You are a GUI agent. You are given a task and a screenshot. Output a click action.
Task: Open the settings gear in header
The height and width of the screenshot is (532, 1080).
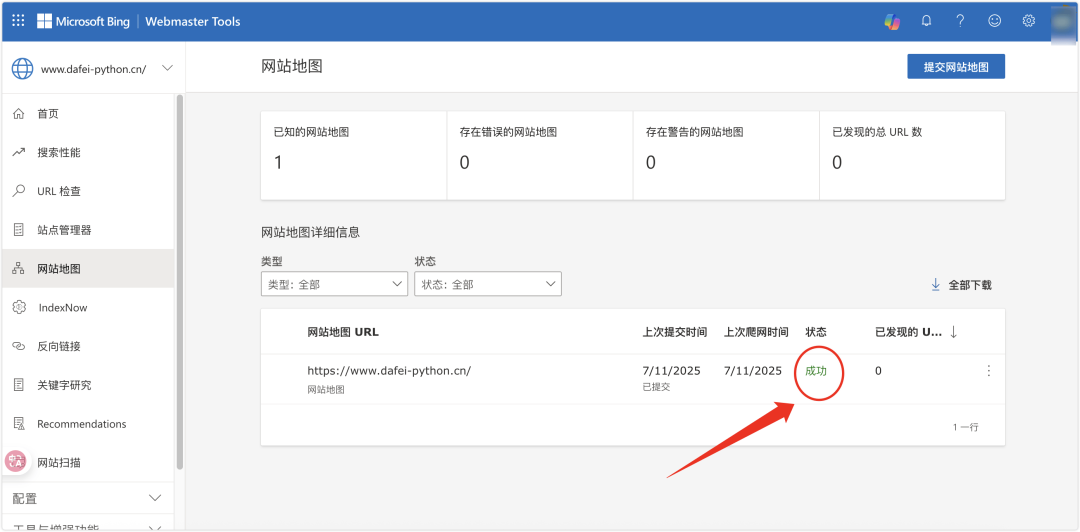tap(1028, 21)
